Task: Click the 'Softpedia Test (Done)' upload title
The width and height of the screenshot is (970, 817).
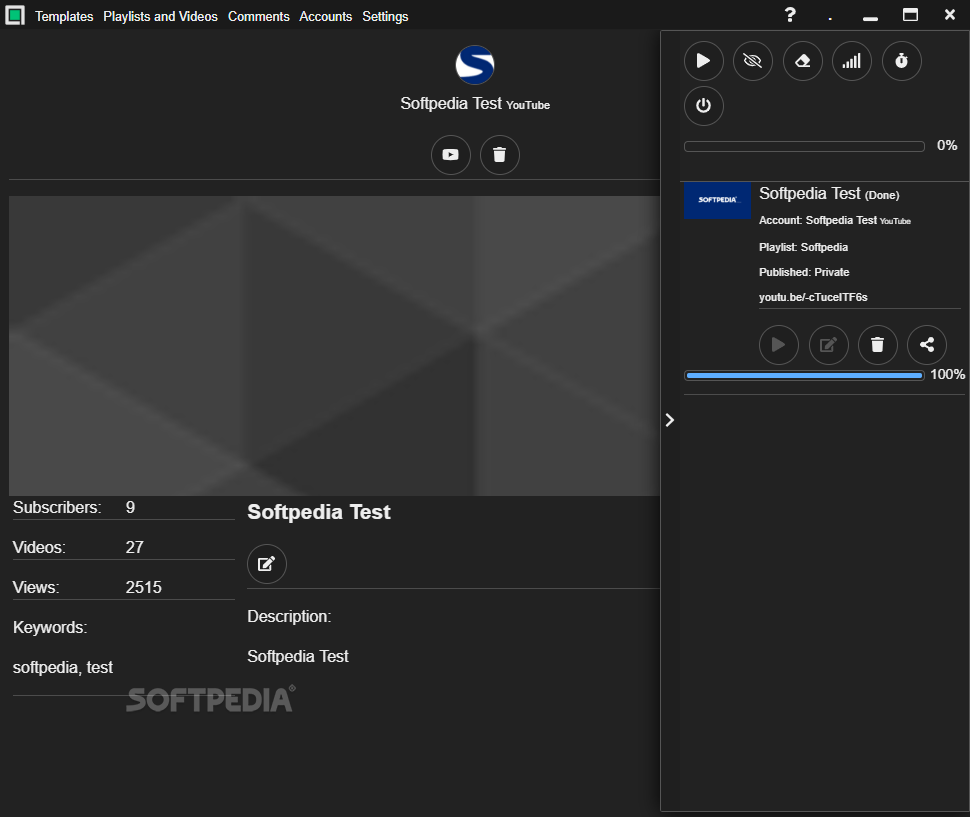Action: click(829, 194)
